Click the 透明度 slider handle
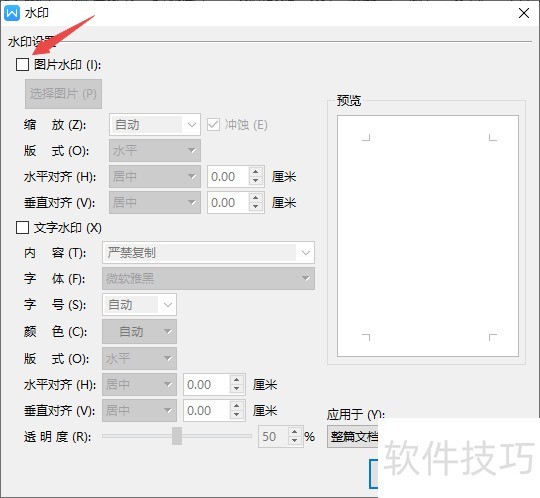The height and width of the screenshot is (498, 540). 177,436
